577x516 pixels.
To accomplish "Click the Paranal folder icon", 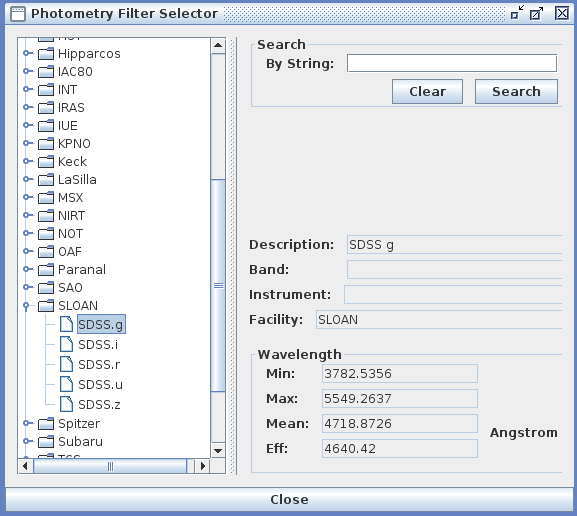I will [x=46, y=270].
